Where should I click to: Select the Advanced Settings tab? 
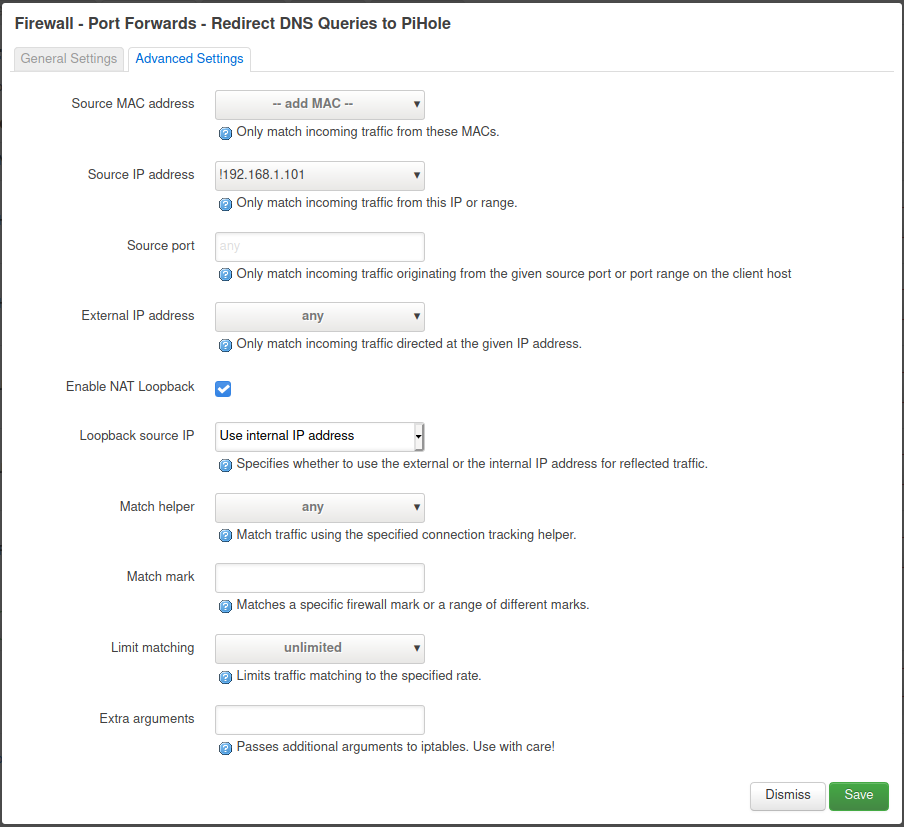click(x=189, y=59)
